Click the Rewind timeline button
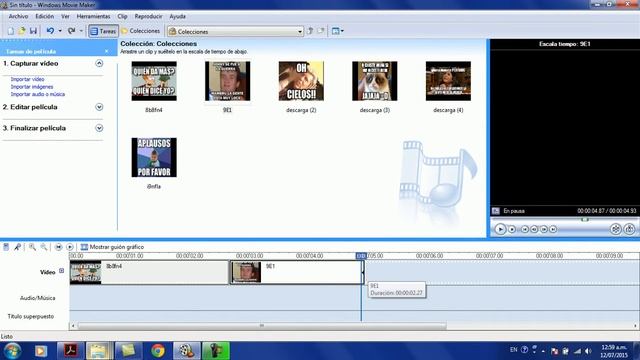The height and width of the screenshot is (360, 640). (58, 247)
